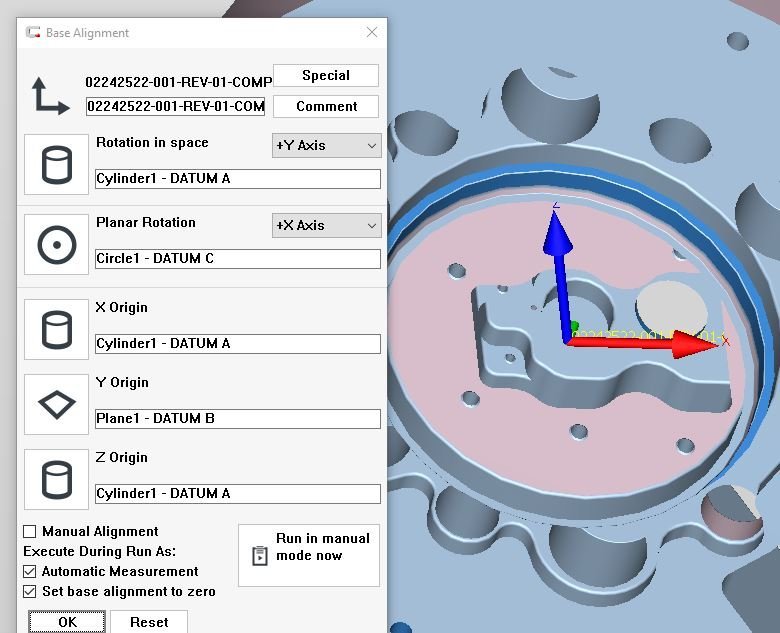Click the Reset button
This screenshot has height=633, width=780.
click(149, 622)
